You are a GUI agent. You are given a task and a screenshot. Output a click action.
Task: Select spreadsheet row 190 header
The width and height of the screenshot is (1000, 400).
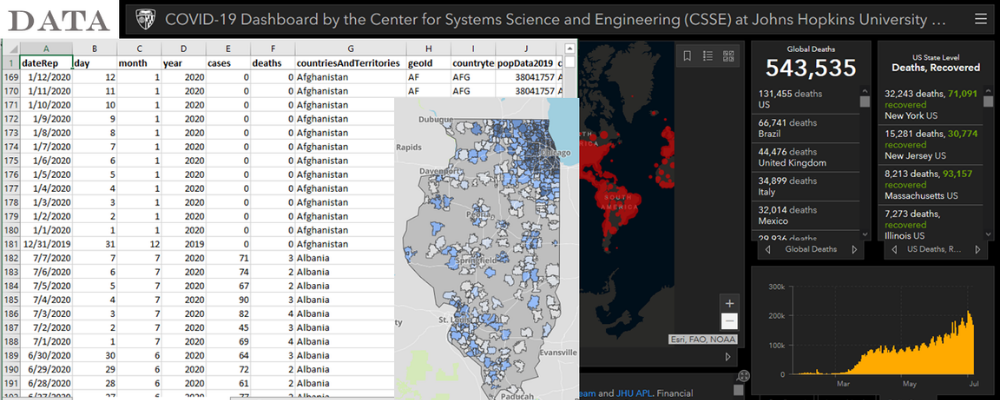(10, 369)
